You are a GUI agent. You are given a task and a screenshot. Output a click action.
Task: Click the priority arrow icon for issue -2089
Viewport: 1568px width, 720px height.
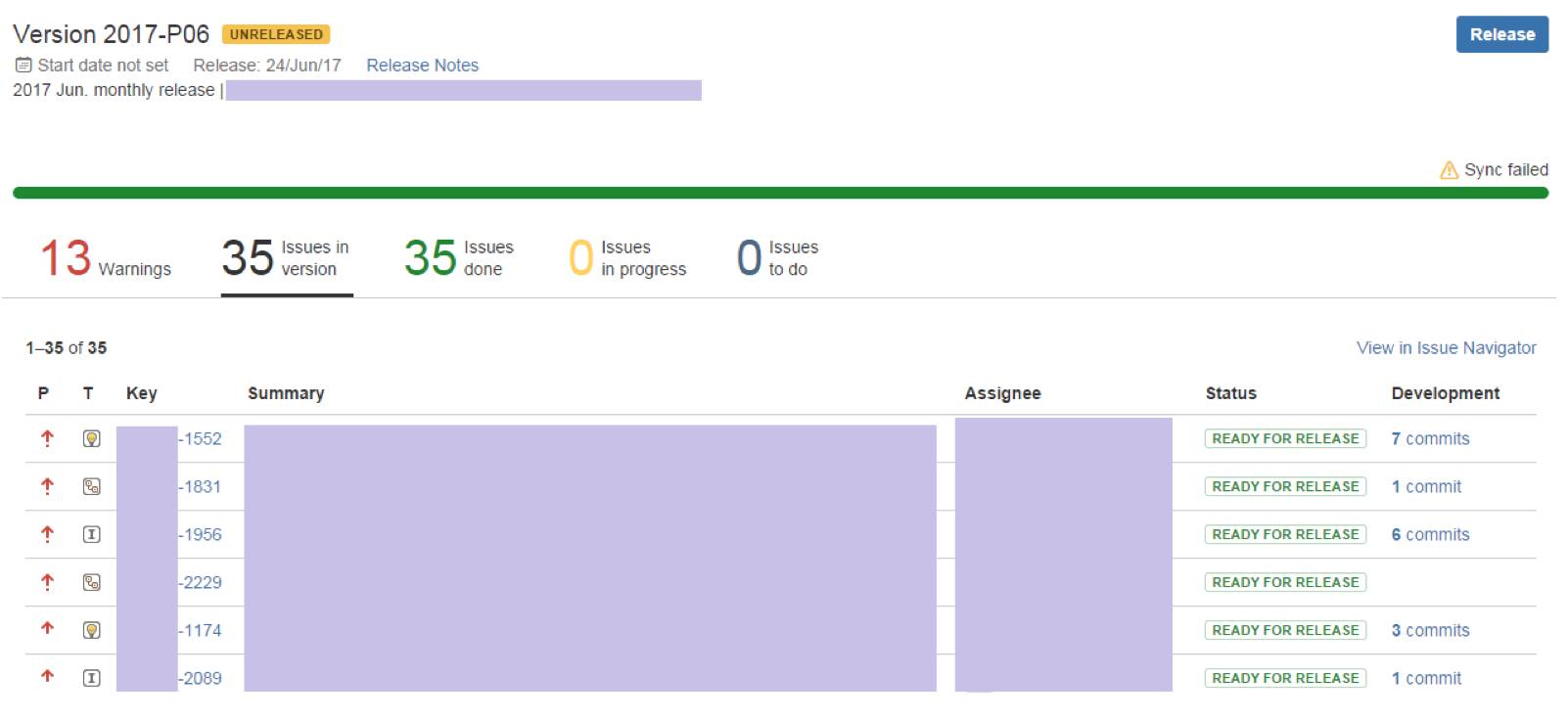[x=47, y=677]
